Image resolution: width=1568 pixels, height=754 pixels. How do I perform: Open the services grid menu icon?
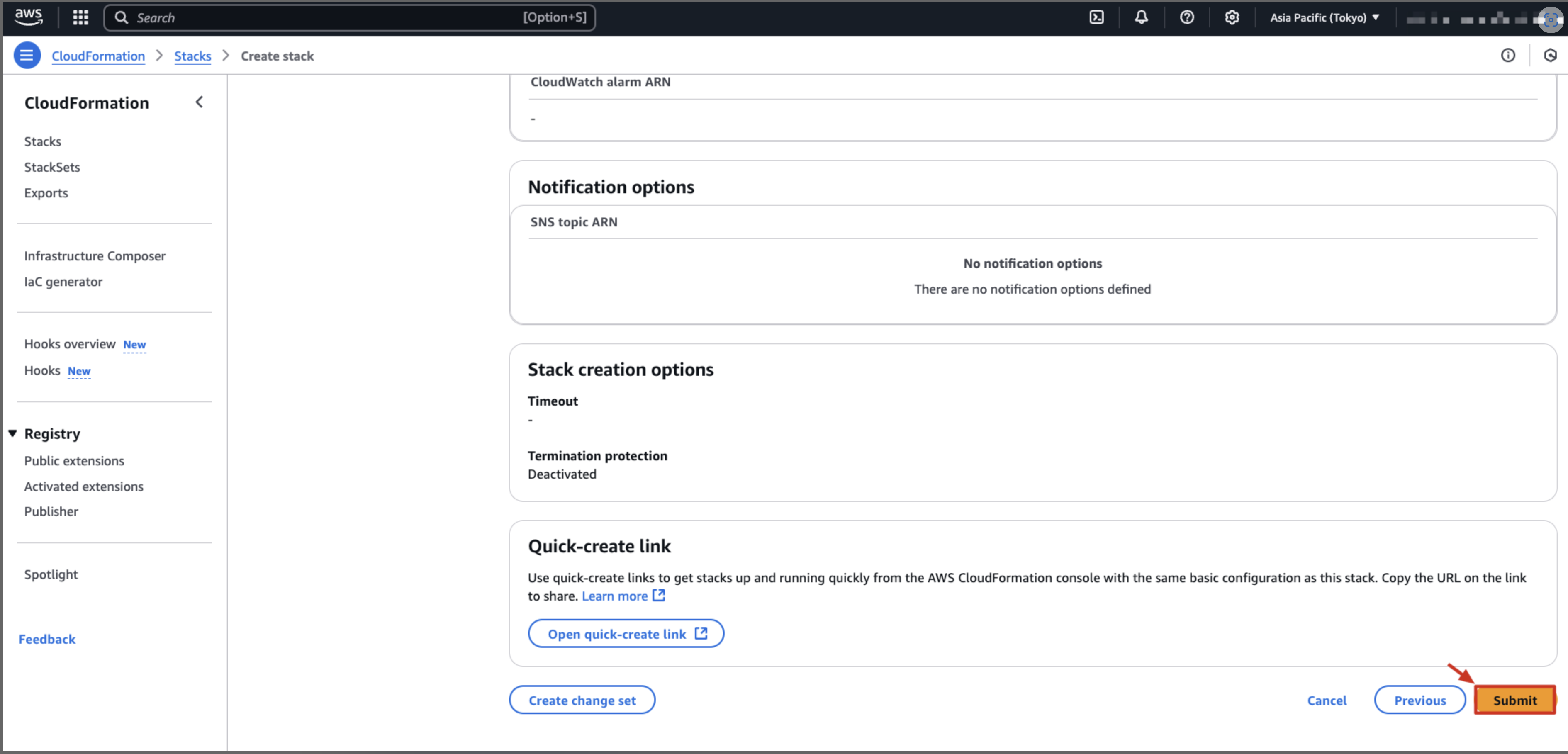pyautogui.click(x=80, y=17)
